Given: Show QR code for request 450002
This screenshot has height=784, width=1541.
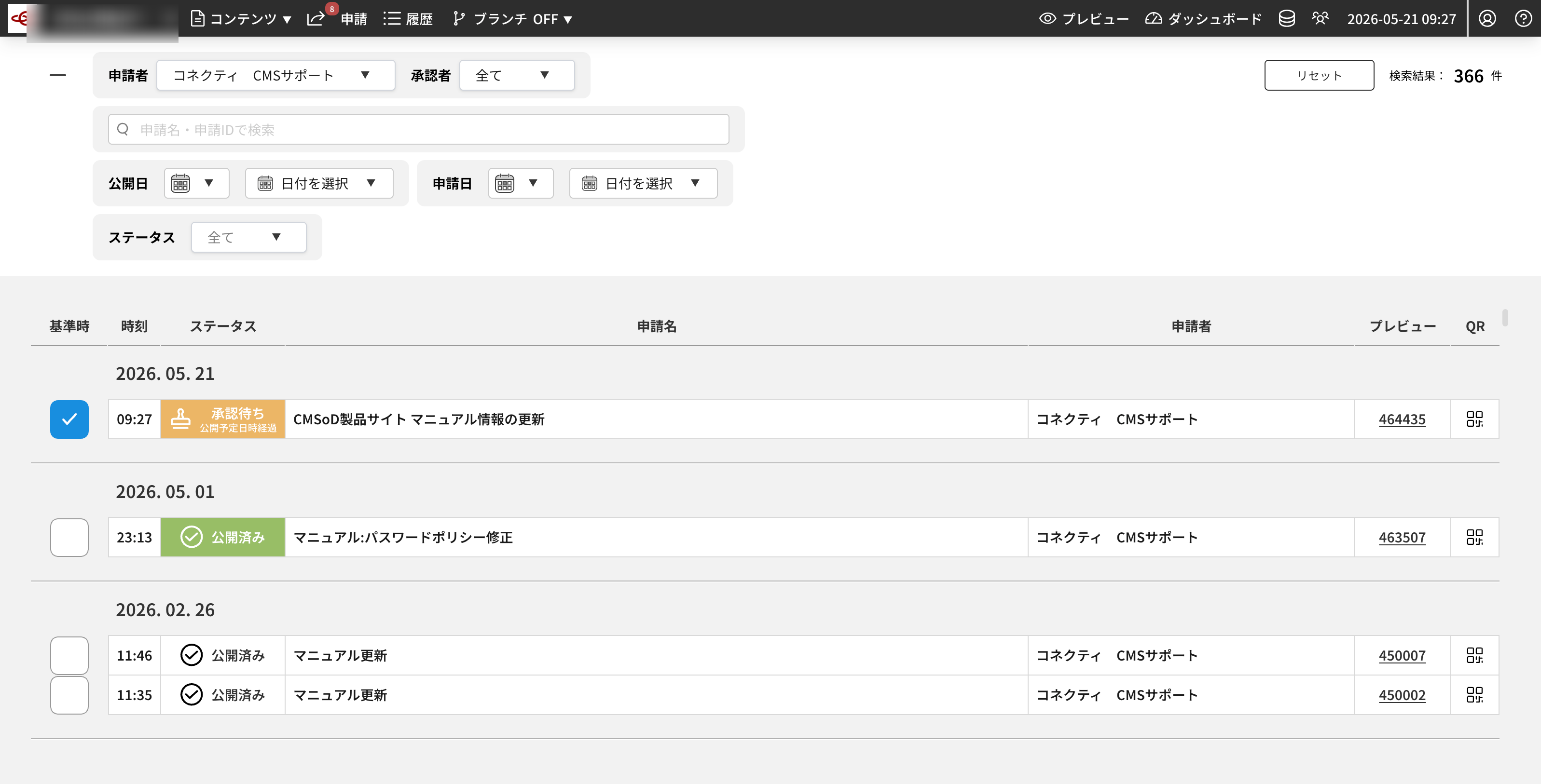Looking at the screenshot, I should pyautogui.click(x=1474, y=695).
